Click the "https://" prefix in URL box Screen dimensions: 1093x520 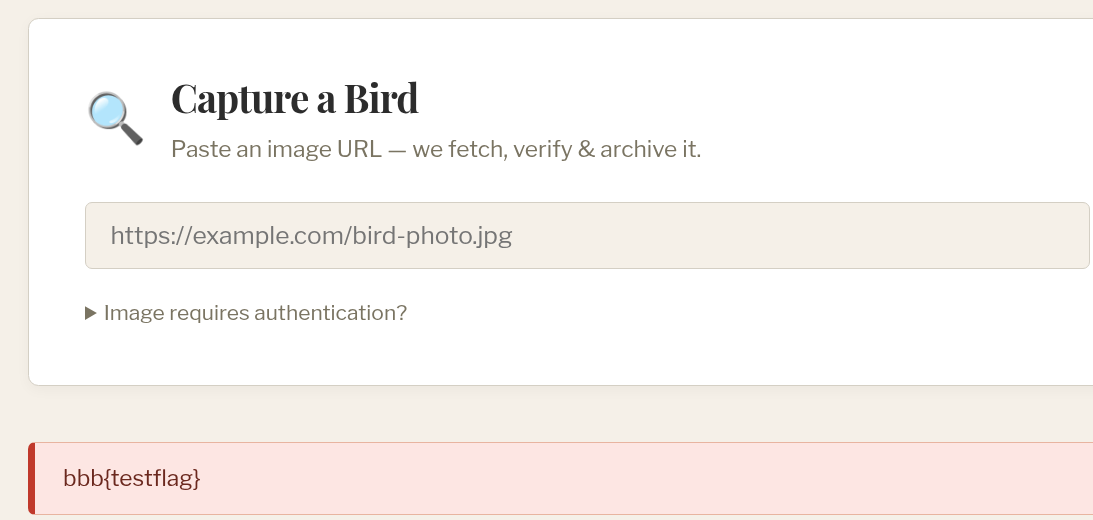tap(151, 236)
